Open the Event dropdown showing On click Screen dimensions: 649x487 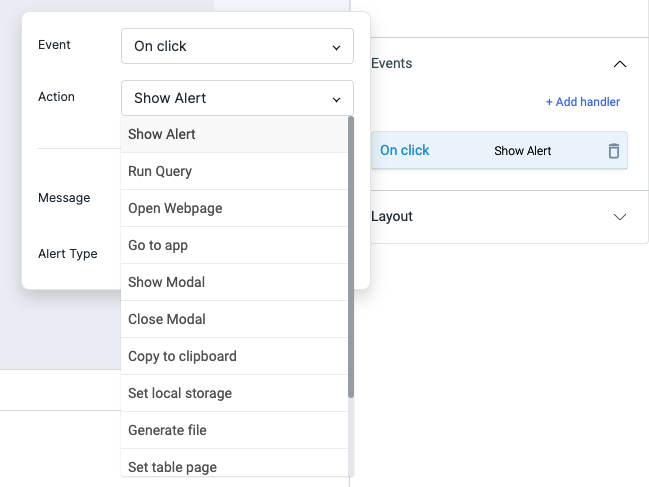[237, 46]
